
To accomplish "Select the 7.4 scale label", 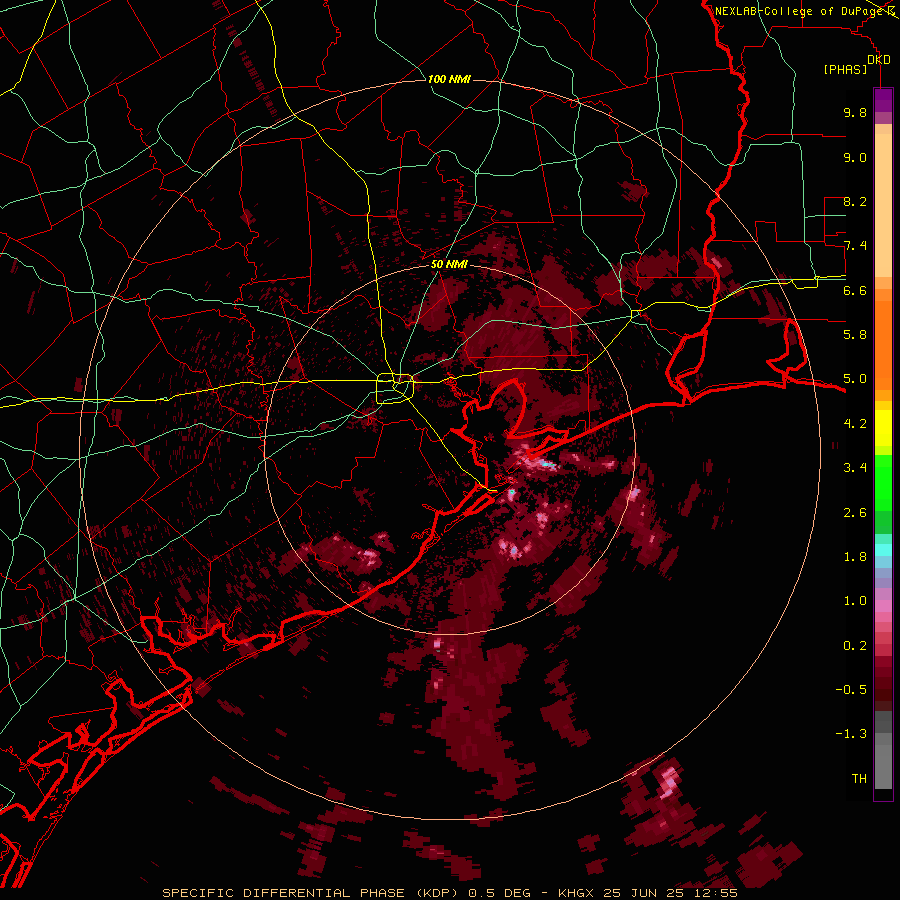I will click(855, 246).
